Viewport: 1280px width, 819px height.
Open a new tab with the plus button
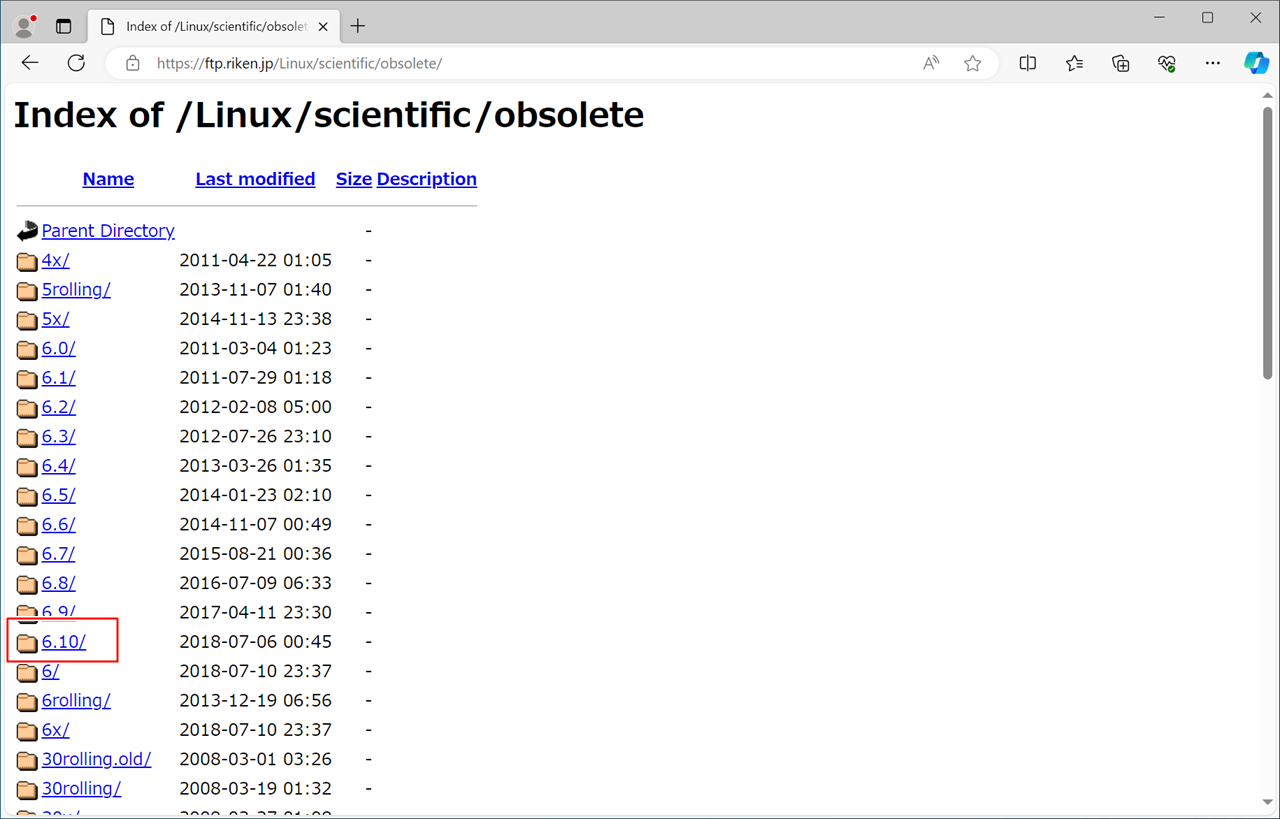pyautogui.click(x=358, y=26)
